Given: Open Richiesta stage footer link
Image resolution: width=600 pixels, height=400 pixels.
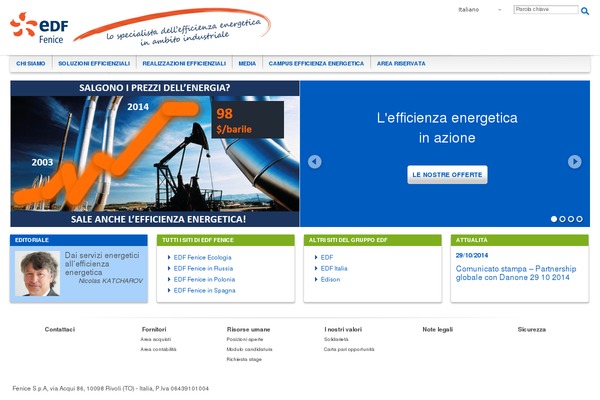Looking at the screenshot, I should (244, 359).
